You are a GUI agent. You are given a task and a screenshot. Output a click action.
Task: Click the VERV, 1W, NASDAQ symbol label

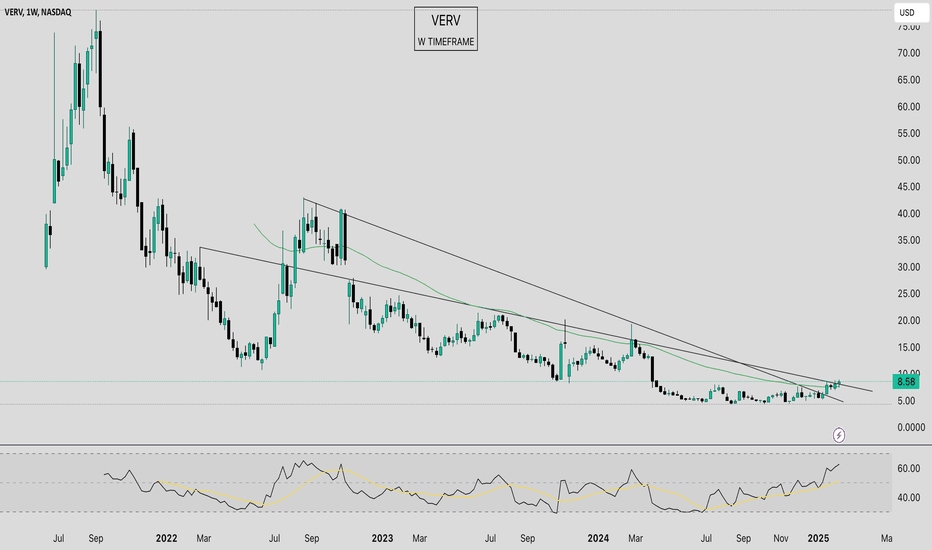38,12
